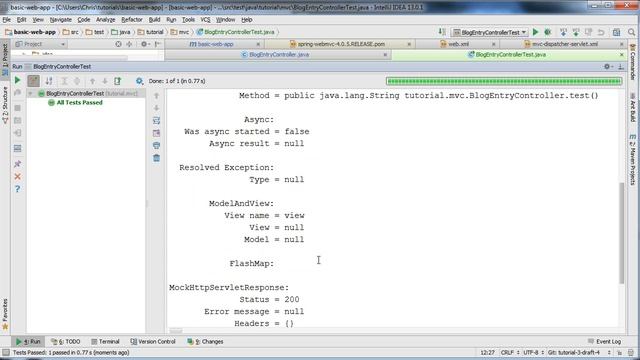Collapse BlogEntryControllerTest tree node

point(30,93)
